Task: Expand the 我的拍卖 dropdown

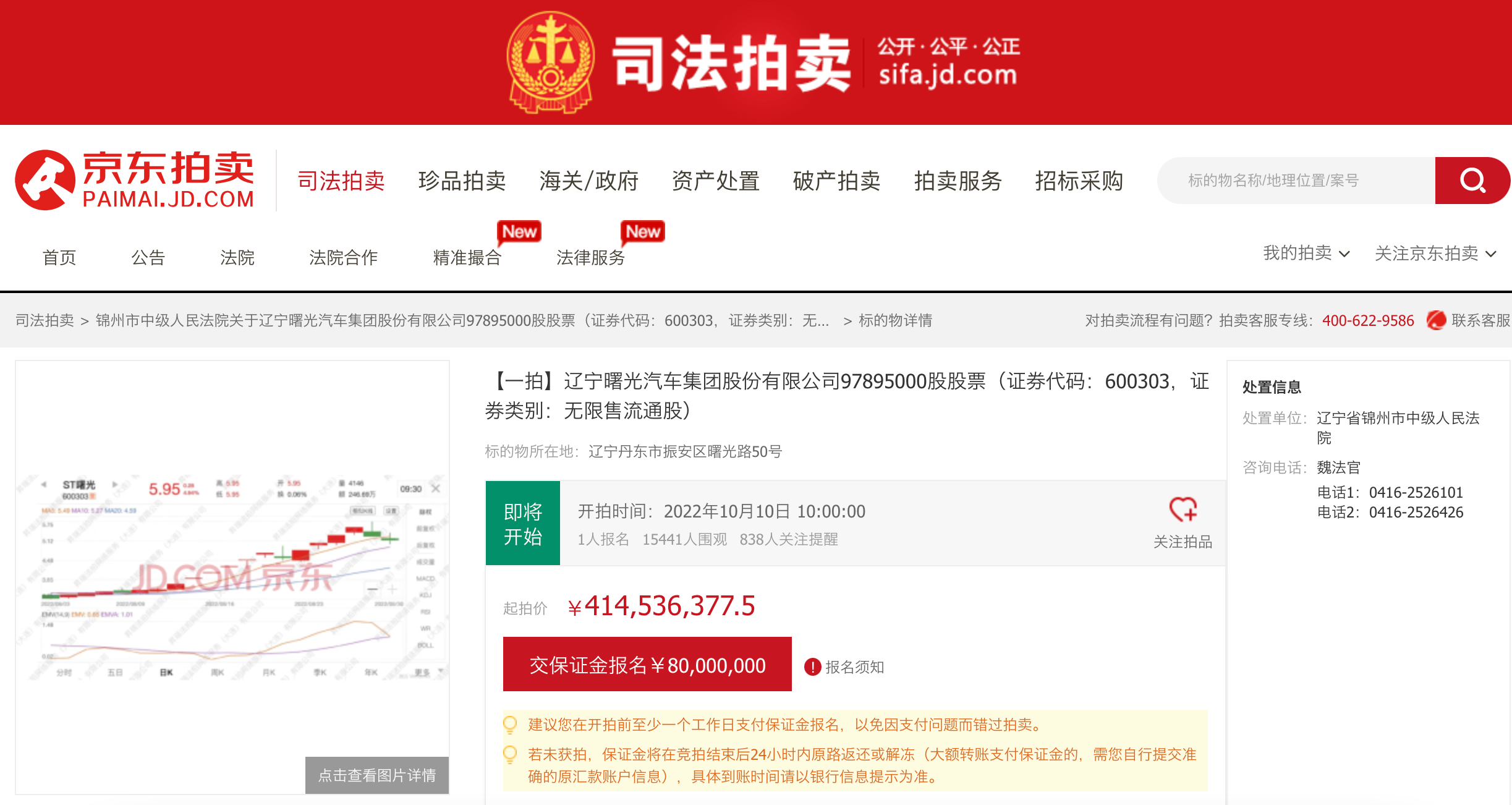Action: click(x=1306, y=253)
